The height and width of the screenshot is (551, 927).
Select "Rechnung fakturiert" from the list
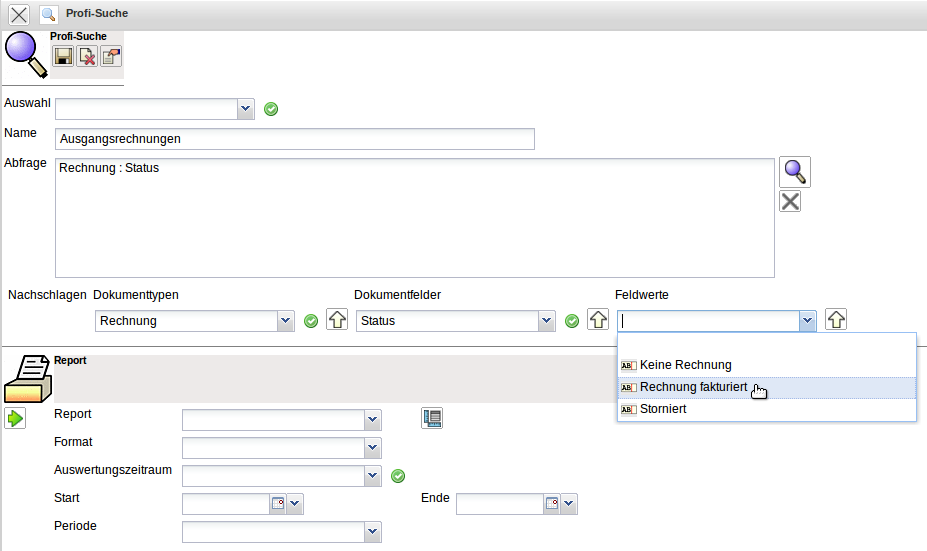(x=693, y=387)
